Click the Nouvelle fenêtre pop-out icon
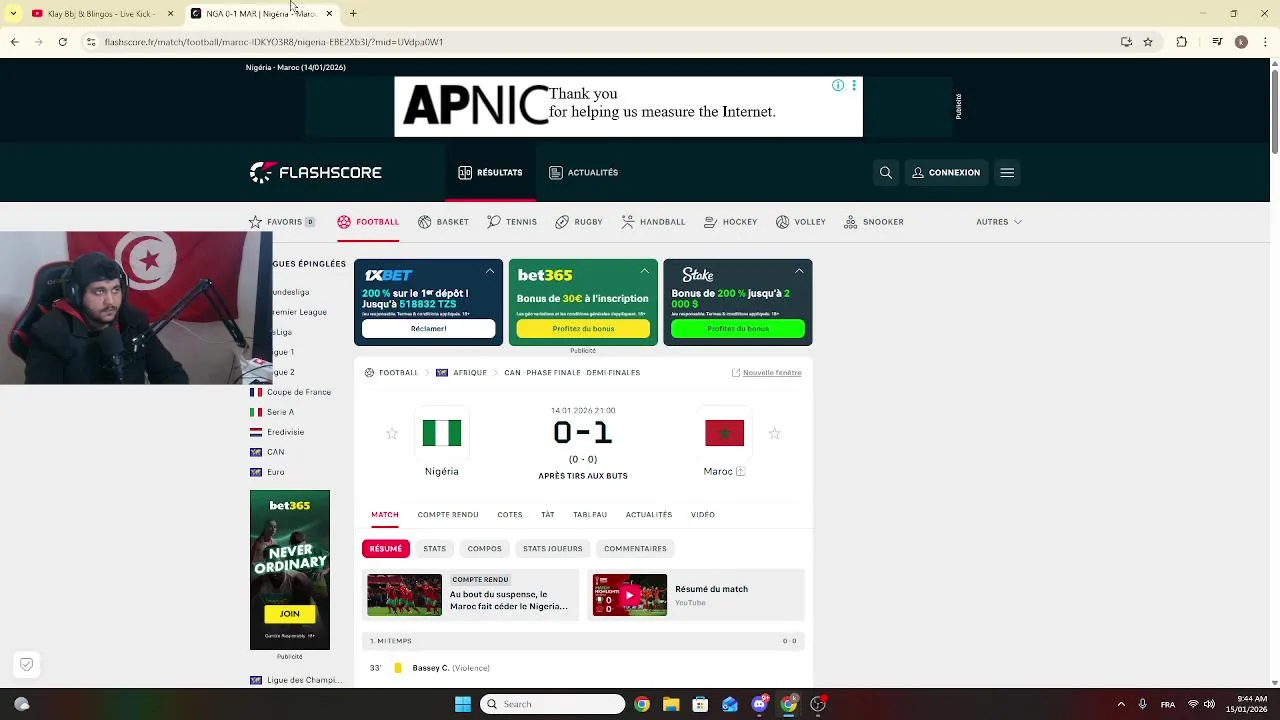Image resolution: width=1280 pixels, height=720 pixels. click(736, 373)
